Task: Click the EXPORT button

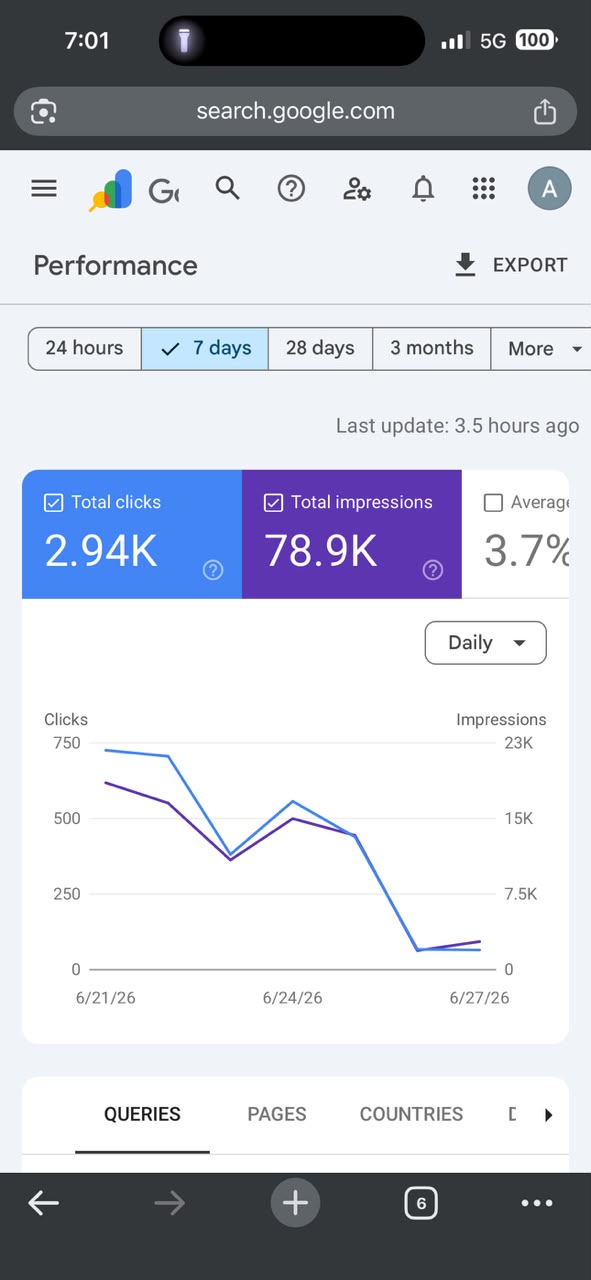Action: pyautogui.click(x=511, y=265)
